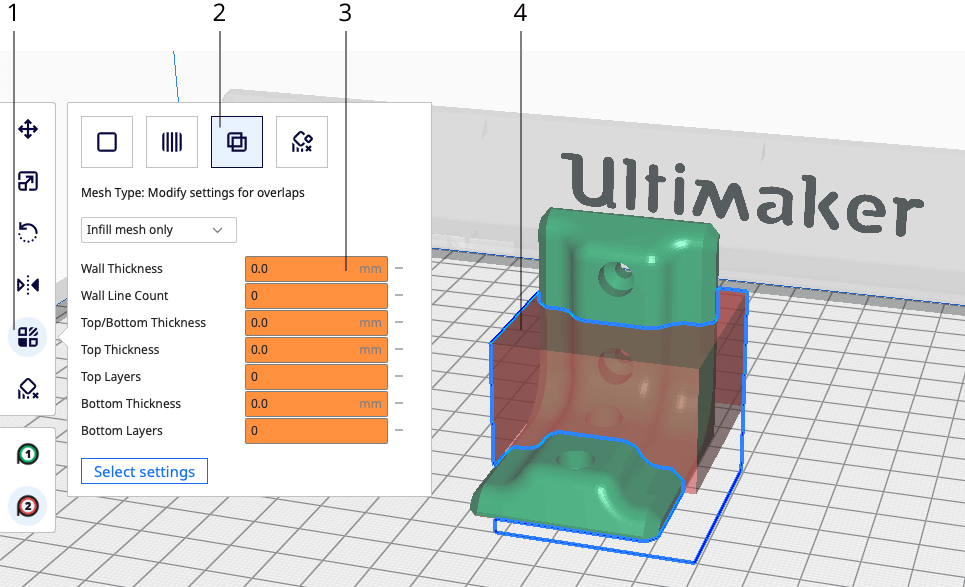
Task: Click the Wall Line Count value field
Action: pyautogui.click(x=316, y=295)
